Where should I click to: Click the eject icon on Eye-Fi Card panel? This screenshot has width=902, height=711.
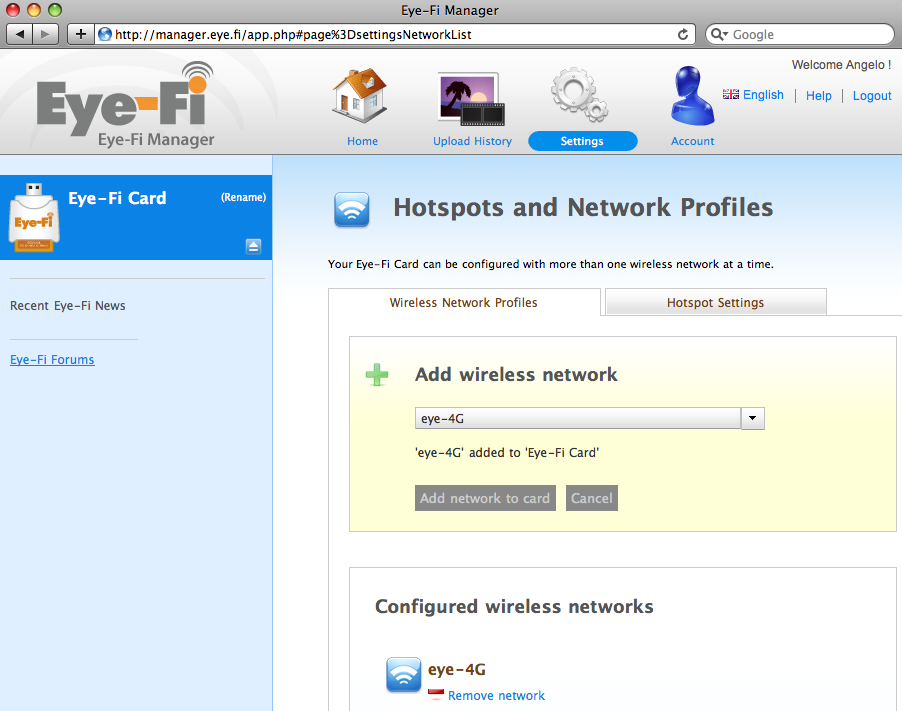[253, 246]
